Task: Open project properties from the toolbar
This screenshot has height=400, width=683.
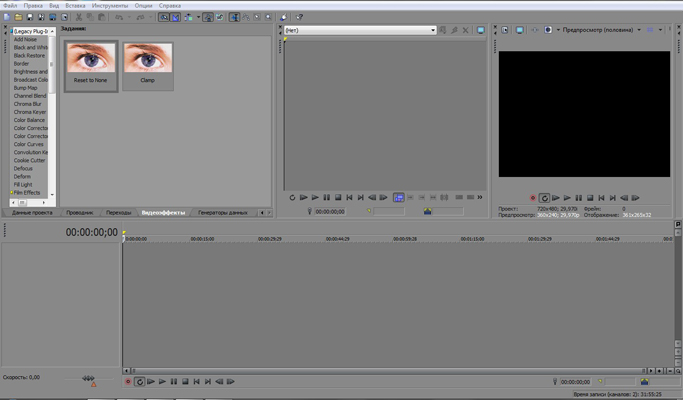Action: tap(64, 17)
